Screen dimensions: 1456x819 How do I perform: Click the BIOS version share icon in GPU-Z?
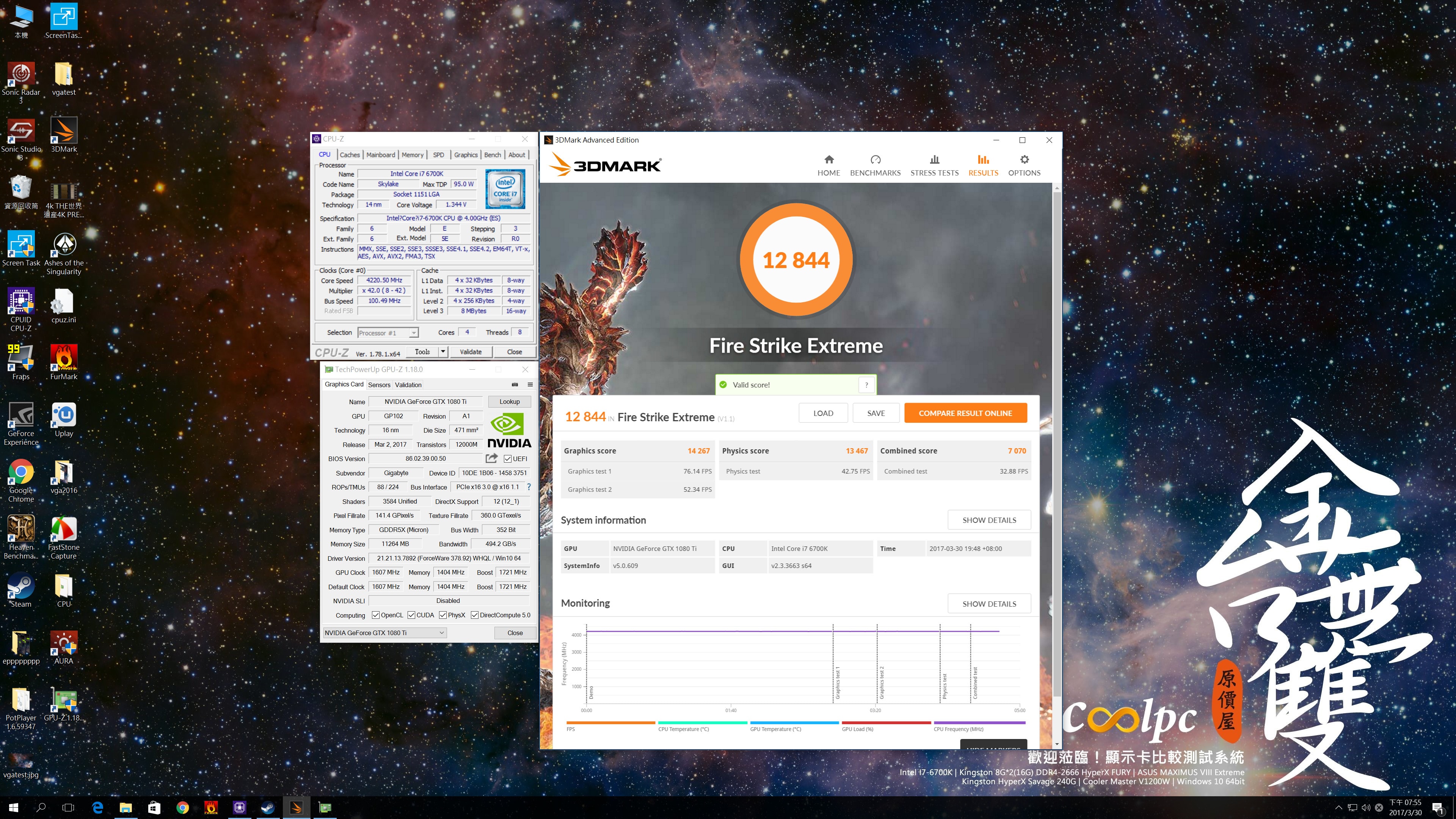click(x=491, y=458)
